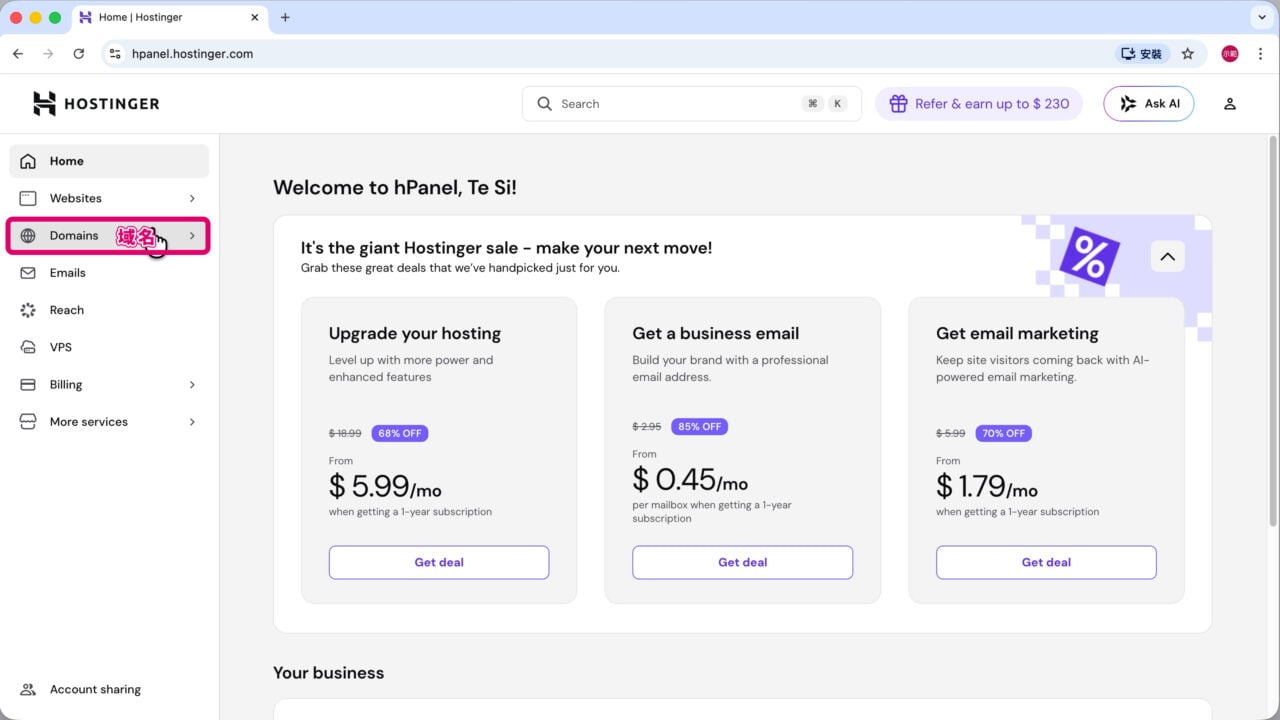Click the browser Back arrow
The width and height of the screenshot is (1280, 720).
[18, 54]
